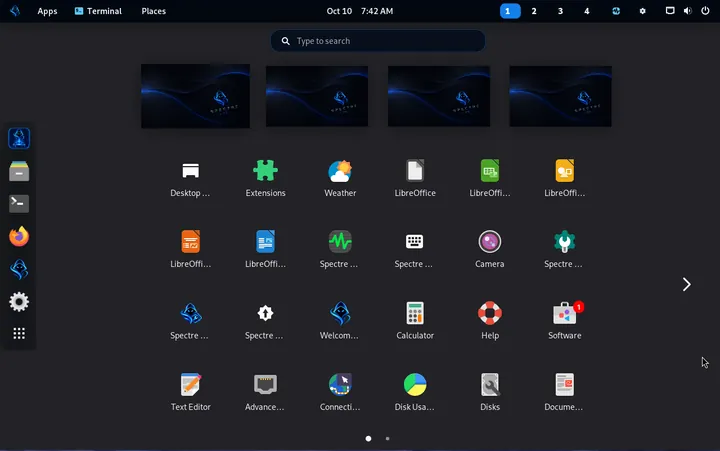This screenshot has width=720, height=451.
Task: Switch to workspace 3 indicator
Action: [560, 11]
